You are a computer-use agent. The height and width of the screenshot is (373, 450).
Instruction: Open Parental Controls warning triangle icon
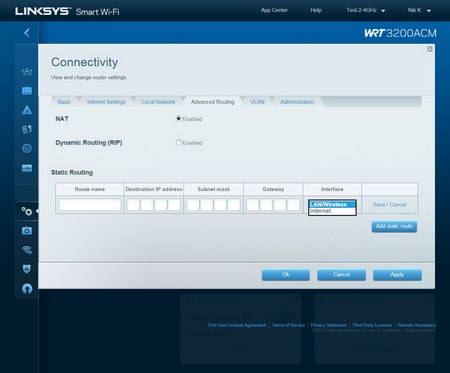click(x=27, y=110)
